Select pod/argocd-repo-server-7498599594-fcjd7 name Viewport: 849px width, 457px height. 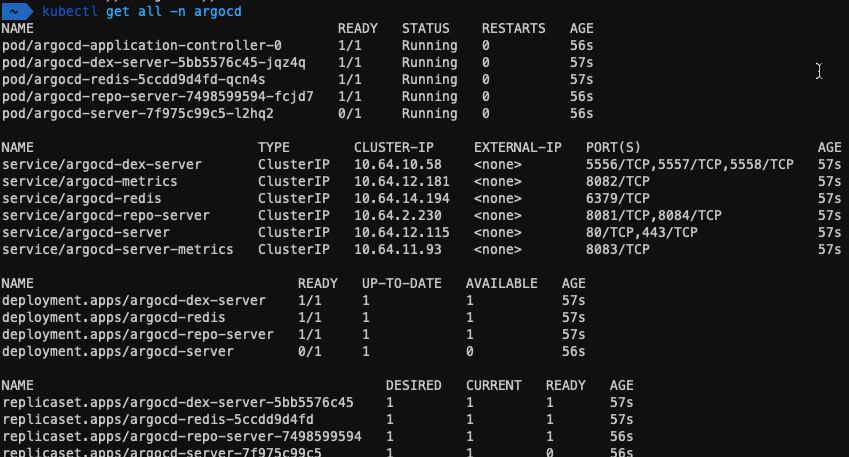click(x=158, y=96)
